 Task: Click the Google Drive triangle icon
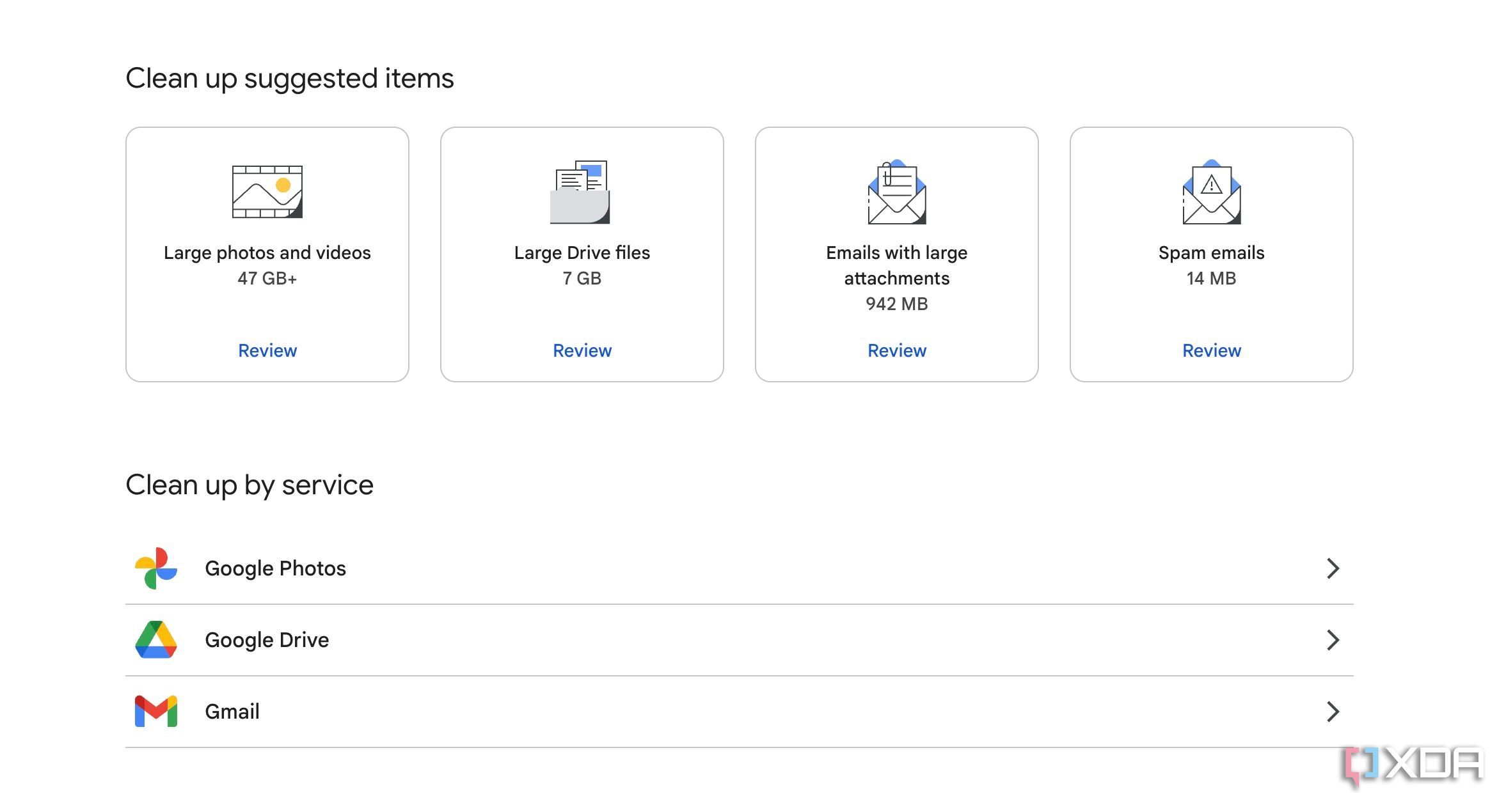click(156, 639)
